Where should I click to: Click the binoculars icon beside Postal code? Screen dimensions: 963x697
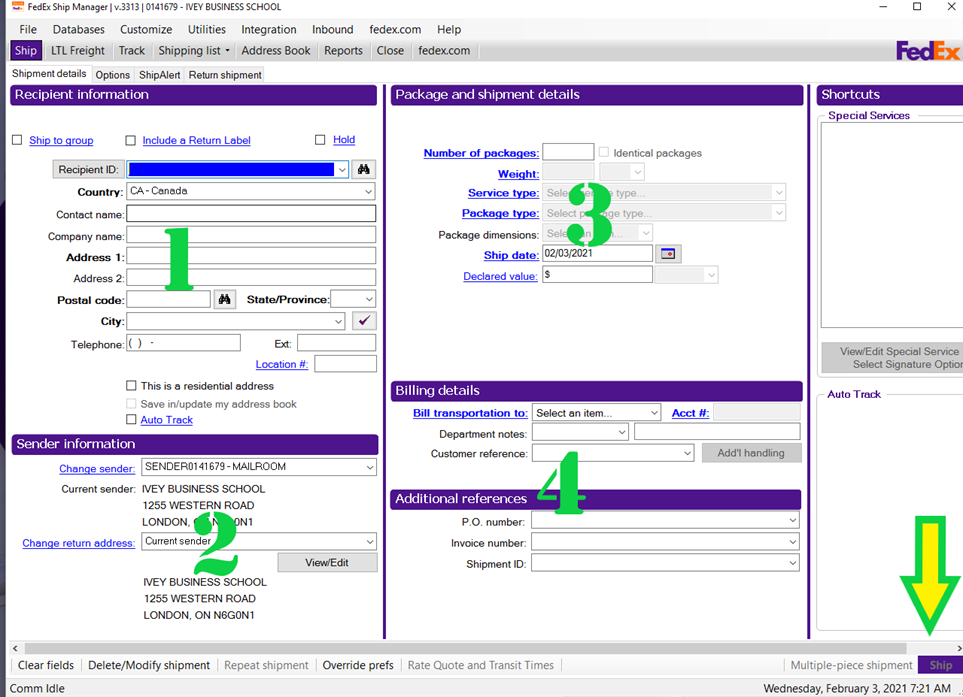click(x=225, y=299)
